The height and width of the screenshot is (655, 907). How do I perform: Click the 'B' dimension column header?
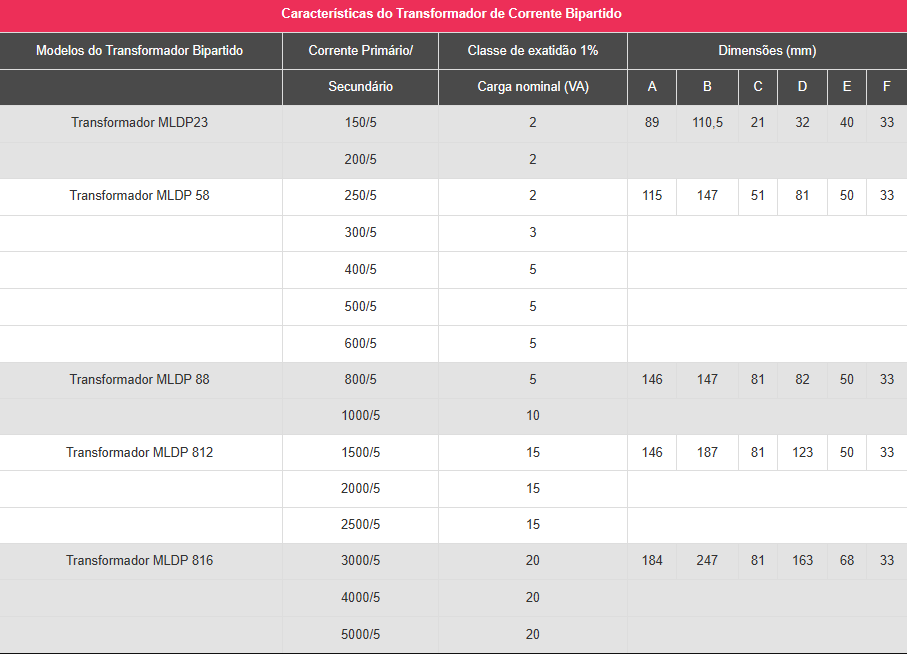coord(707,87)
